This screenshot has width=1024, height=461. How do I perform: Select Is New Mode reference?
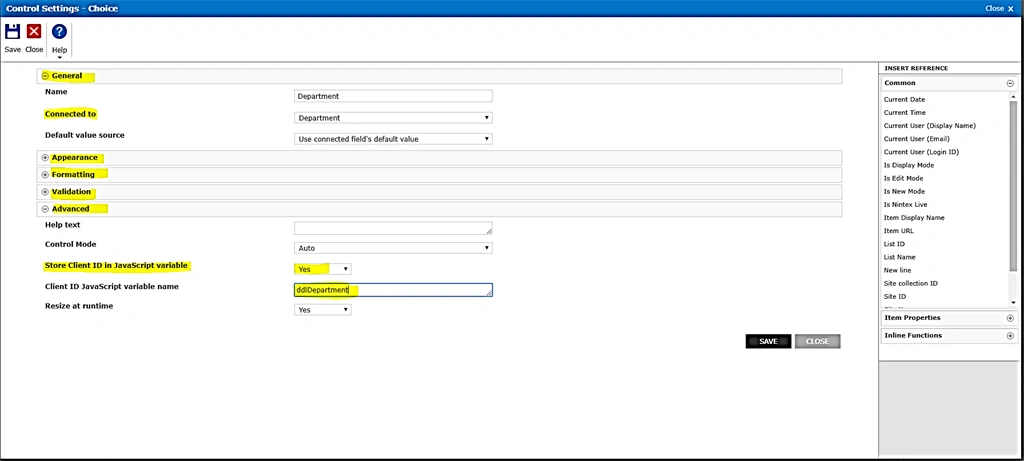pyautogui.click(x=904, y=191)
